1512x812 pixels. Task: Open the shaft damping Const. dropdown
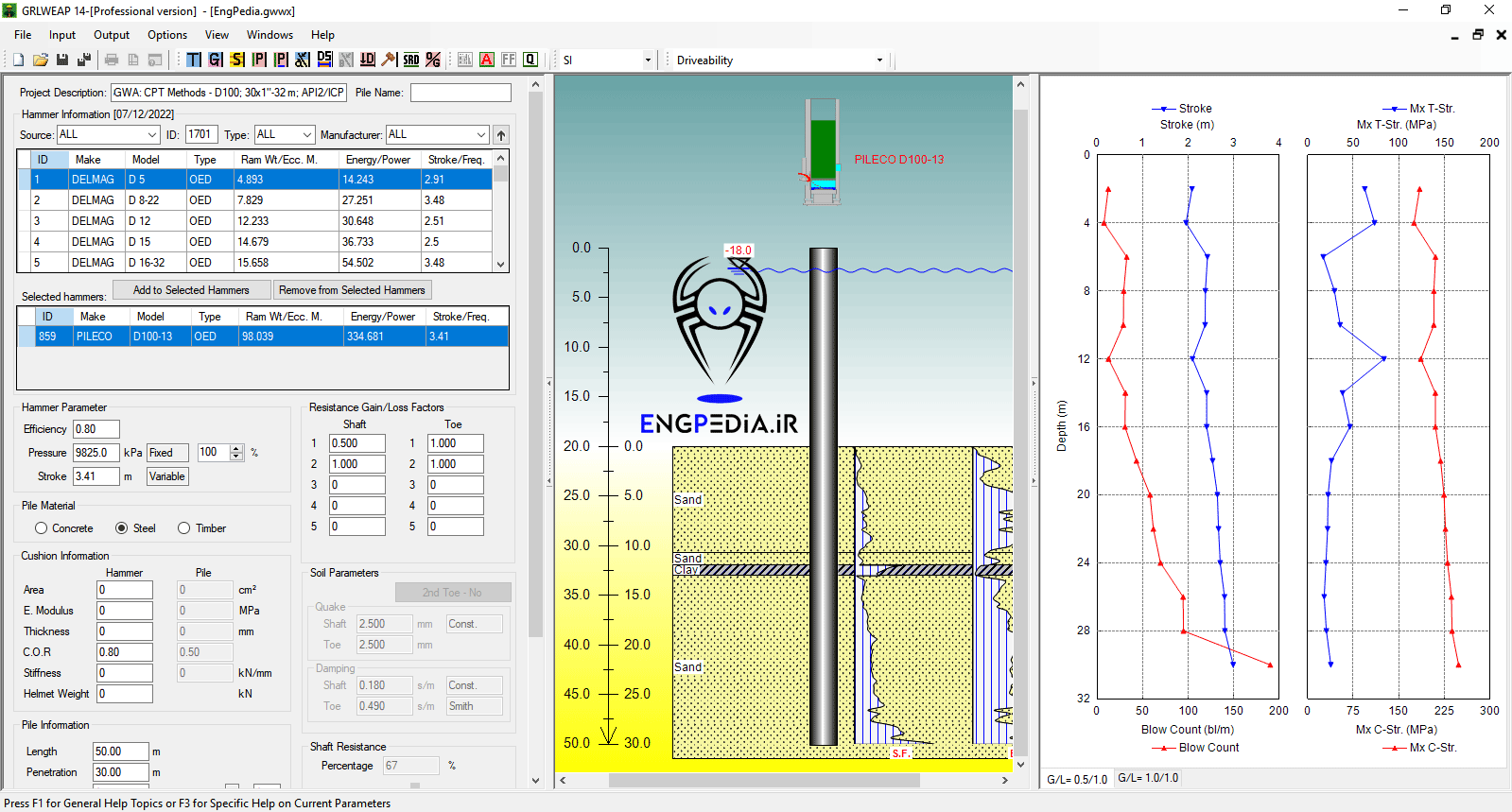[x=475, y=685]
